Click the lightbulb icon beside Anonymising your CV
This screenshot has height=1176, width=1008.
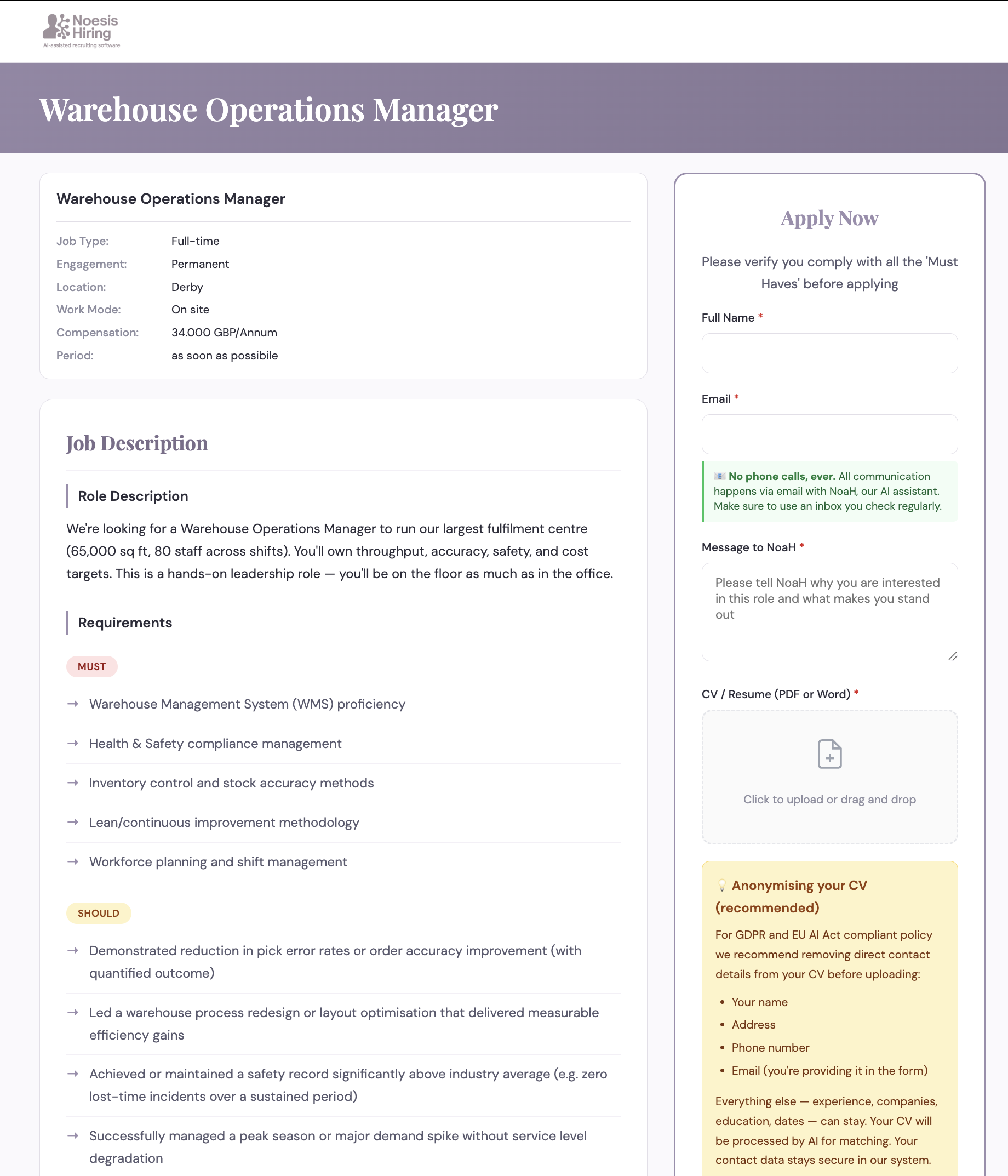point(721,886)
